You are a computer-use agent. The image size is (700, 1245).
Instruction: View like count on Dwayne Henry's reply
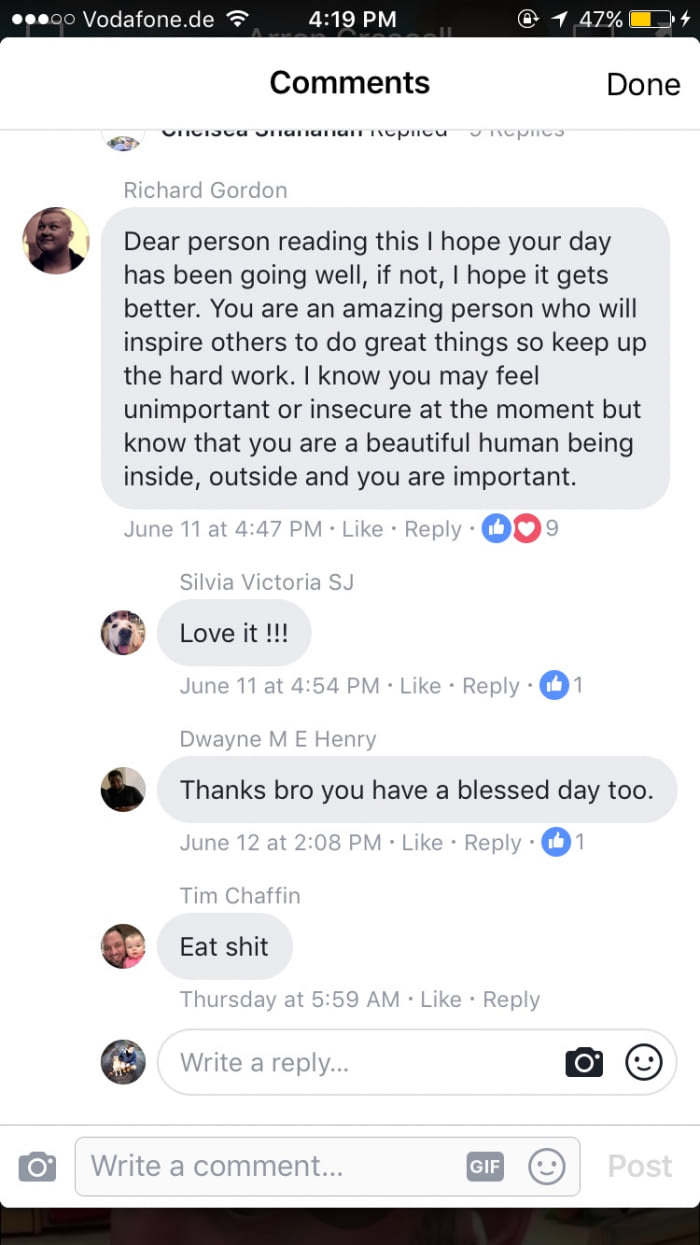point(564,843)
